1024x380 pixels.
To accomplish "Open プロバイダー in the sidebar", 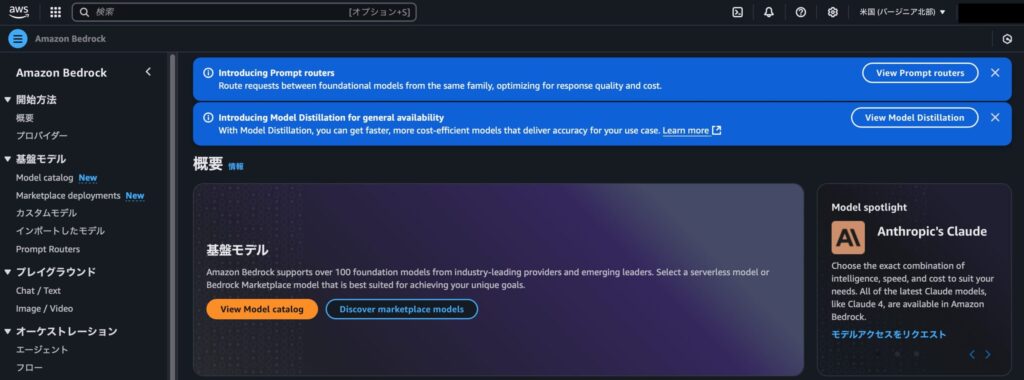I will tap(42, 136).
